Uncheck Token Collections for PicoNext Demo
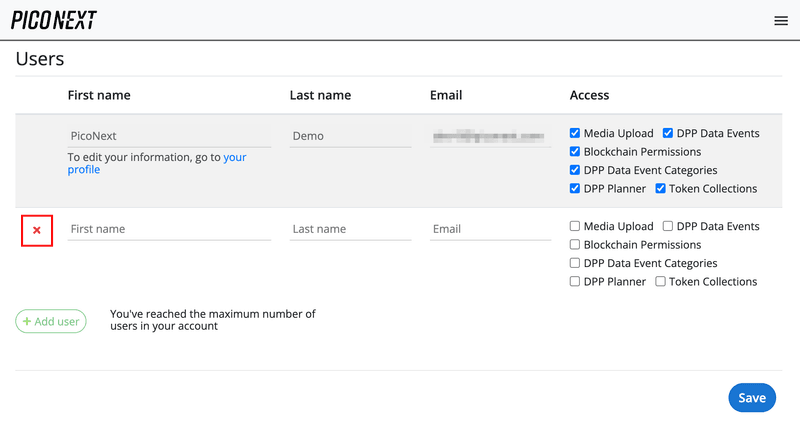 pyautogui.click(x=661, y=188)
